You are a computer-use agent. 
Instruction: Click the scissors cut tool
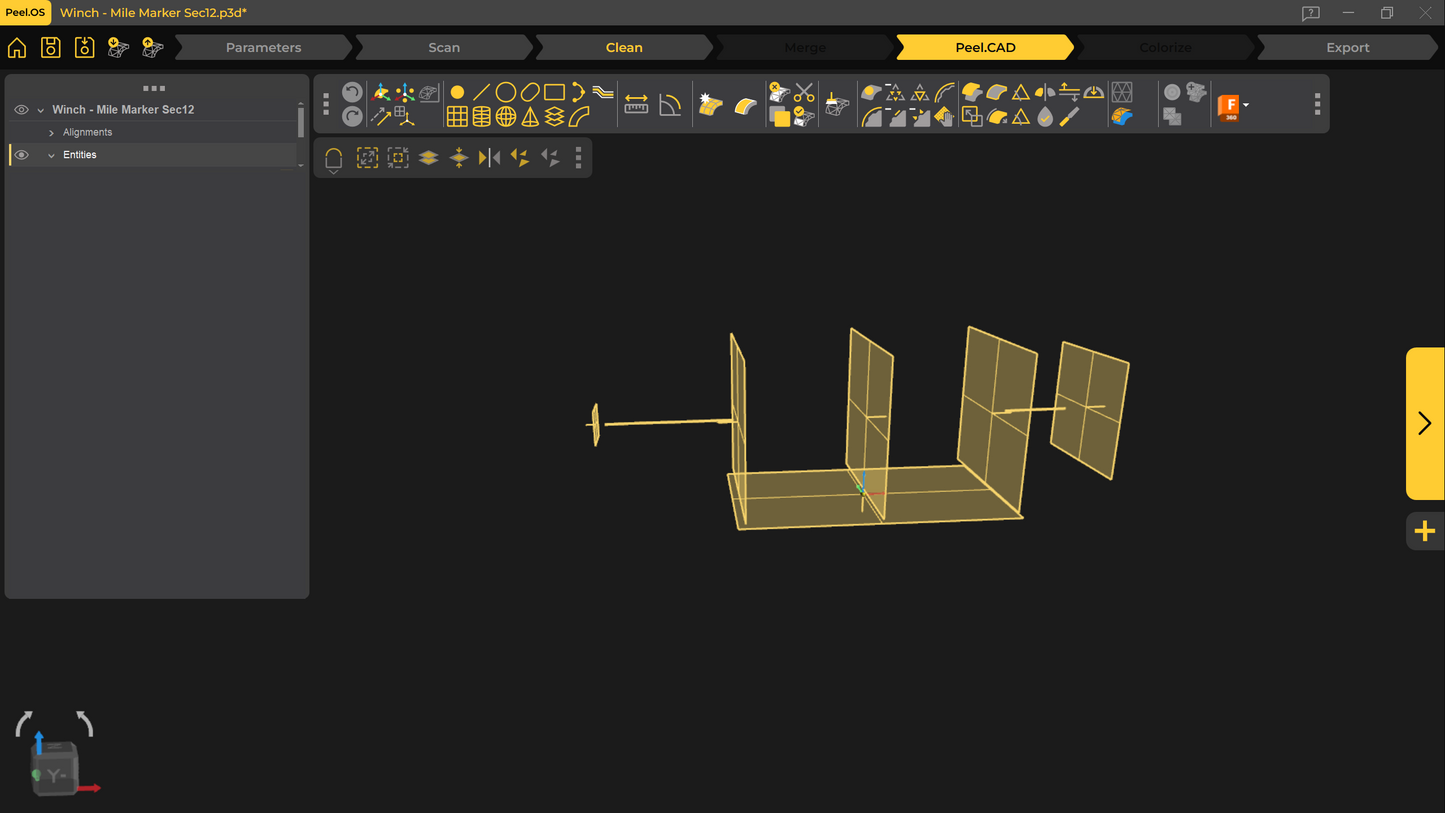[x=804, y=93]
